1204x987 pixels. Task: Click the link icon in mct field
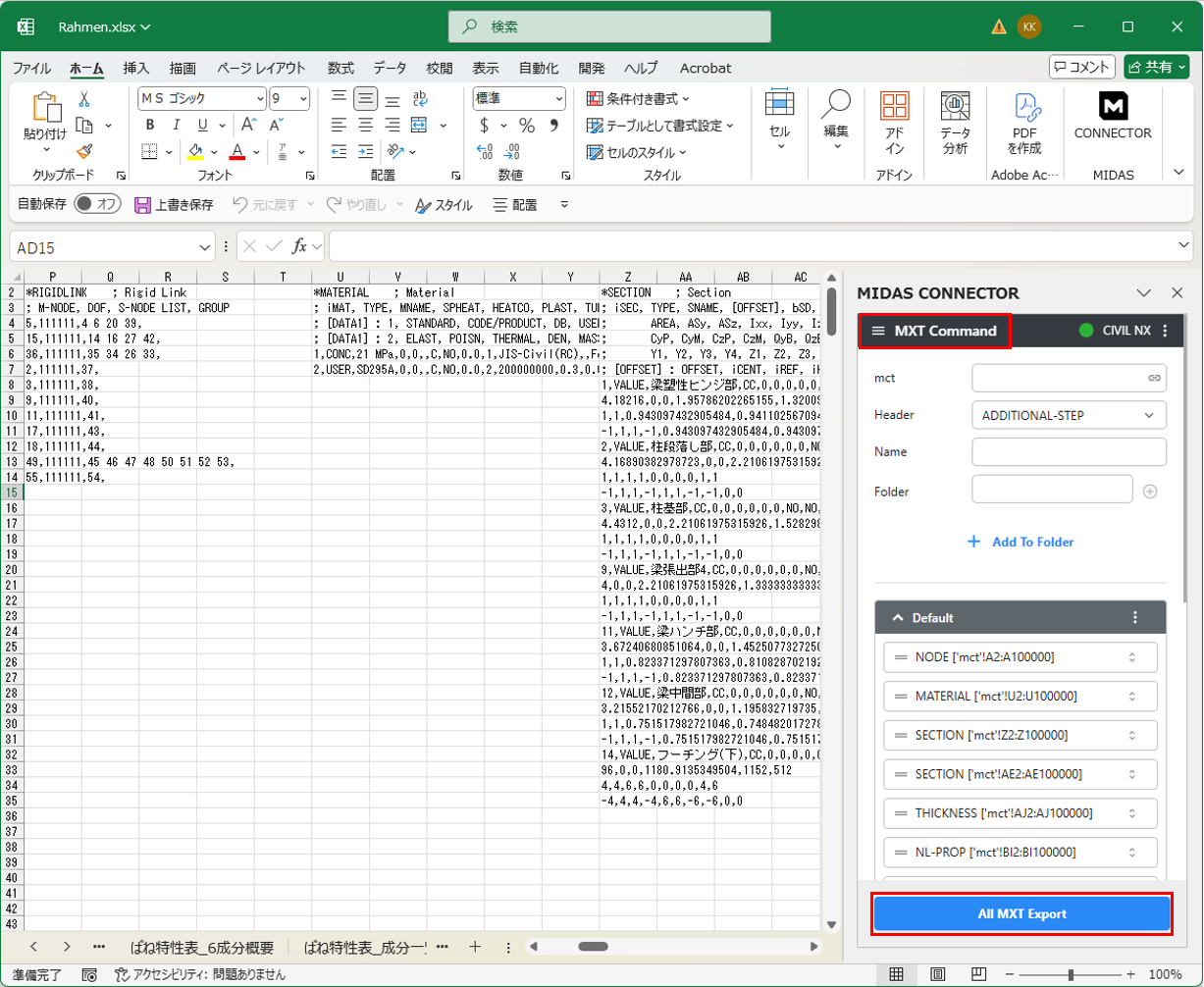pos(1155,377)
